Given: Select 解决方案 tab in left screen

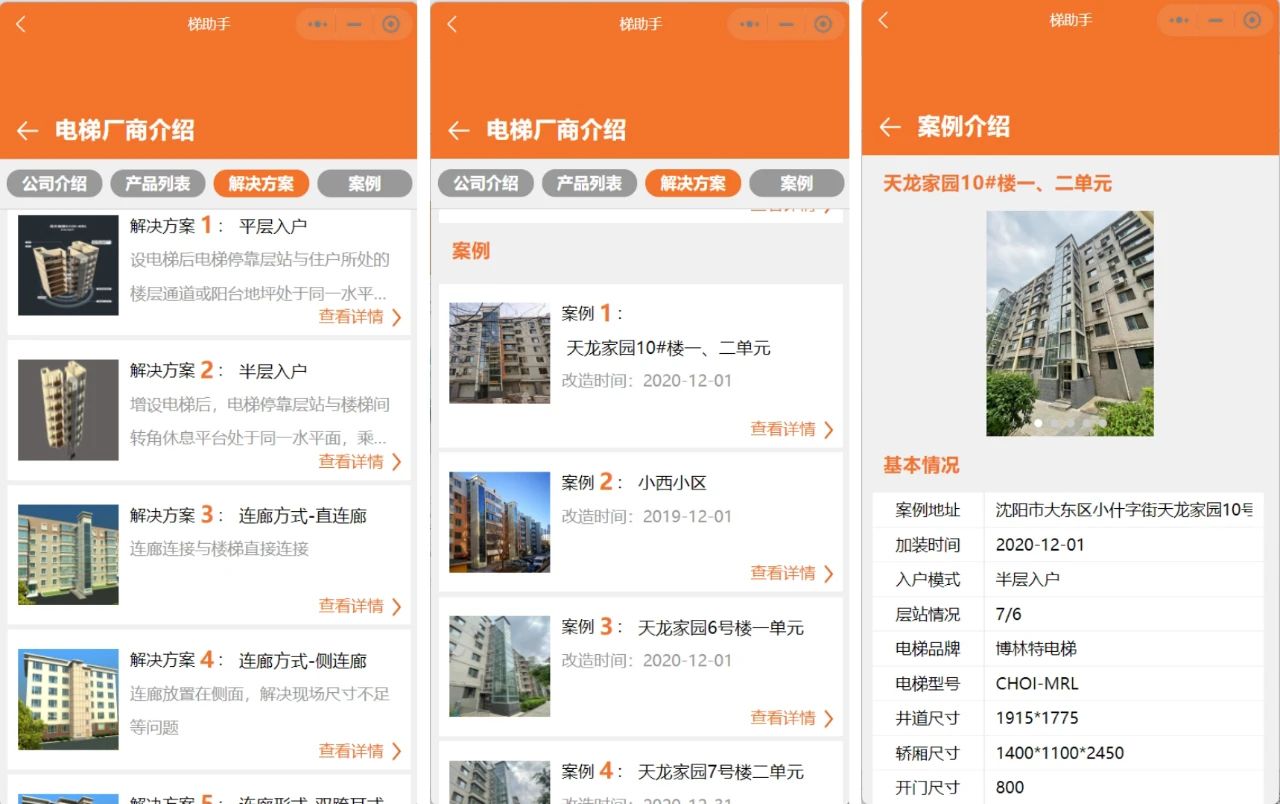Looking at the screenshot, I should 261,183.
